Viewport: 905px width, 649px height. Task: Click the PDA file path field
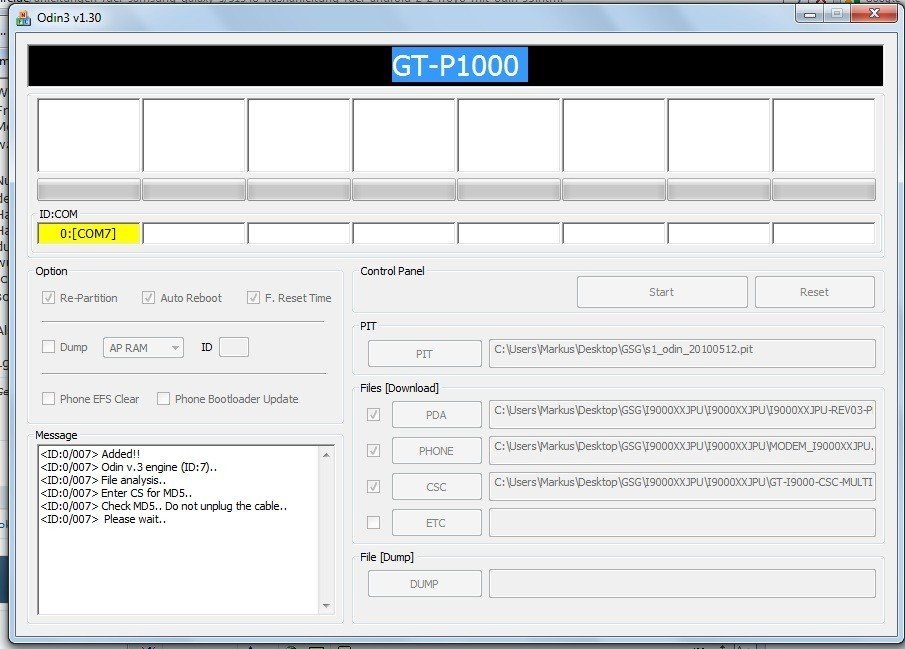tap(682, 415)
